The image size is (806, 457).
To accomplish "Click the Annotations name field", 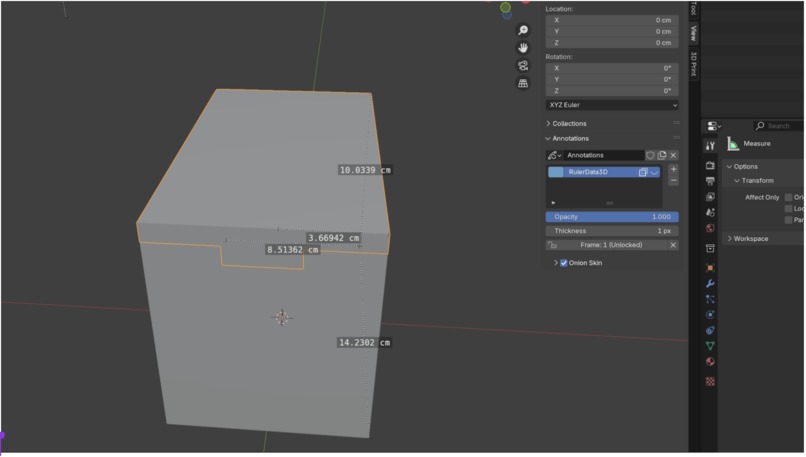I will coord(603,155).
